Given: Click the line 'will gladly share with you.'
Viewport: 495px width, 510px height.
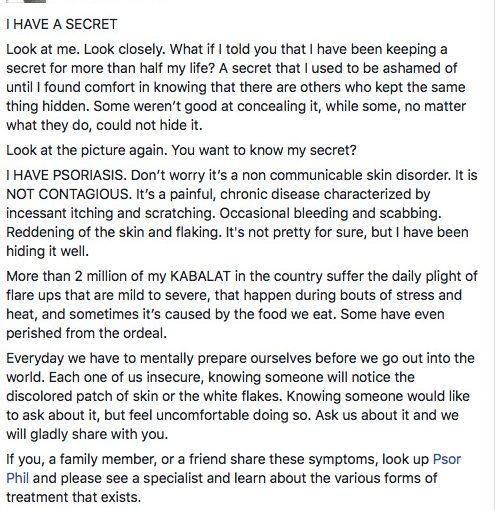Looking at the screenshot, I should 87,434.
